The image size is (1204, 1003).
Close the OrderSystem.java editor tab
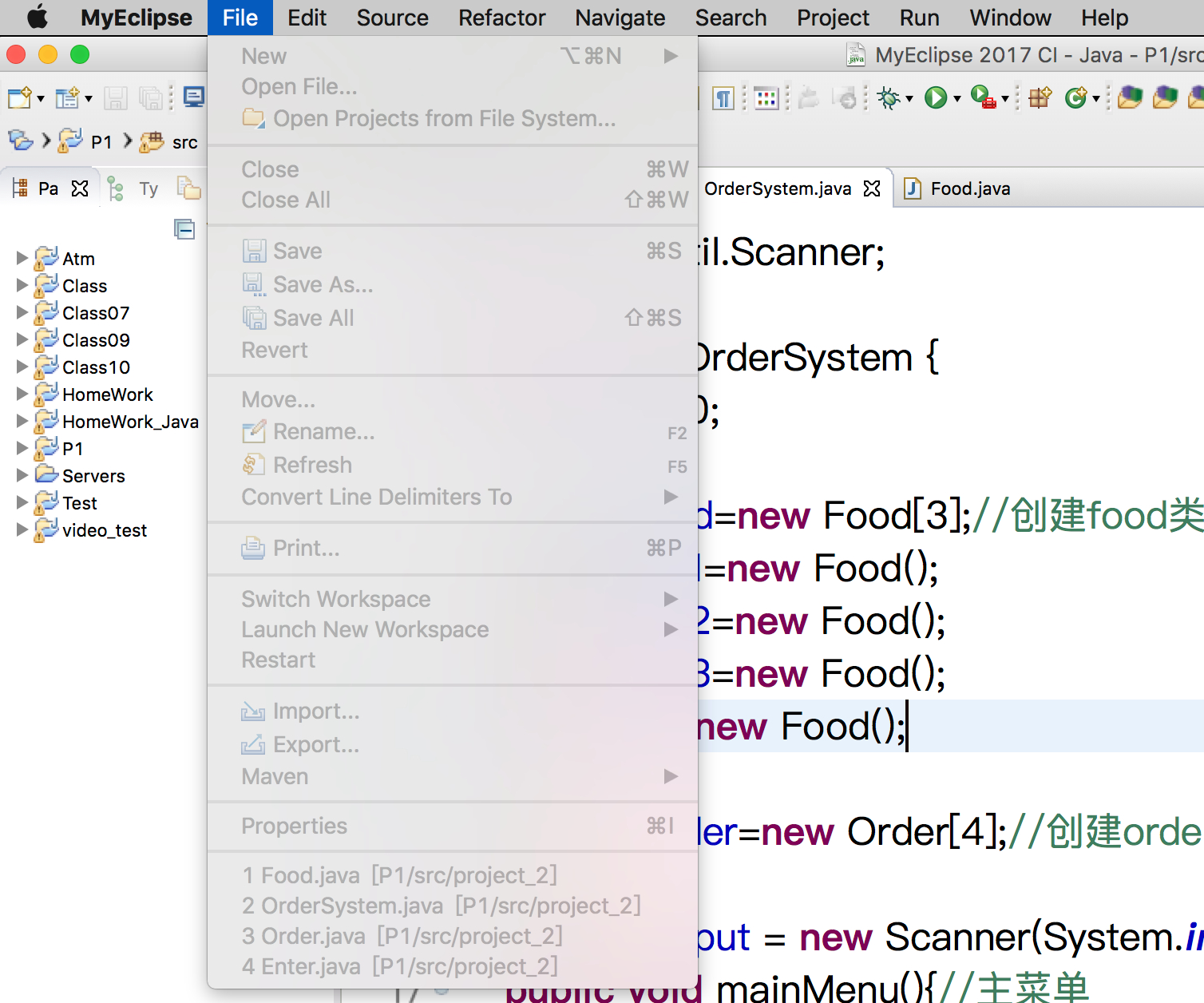[872, 188]
